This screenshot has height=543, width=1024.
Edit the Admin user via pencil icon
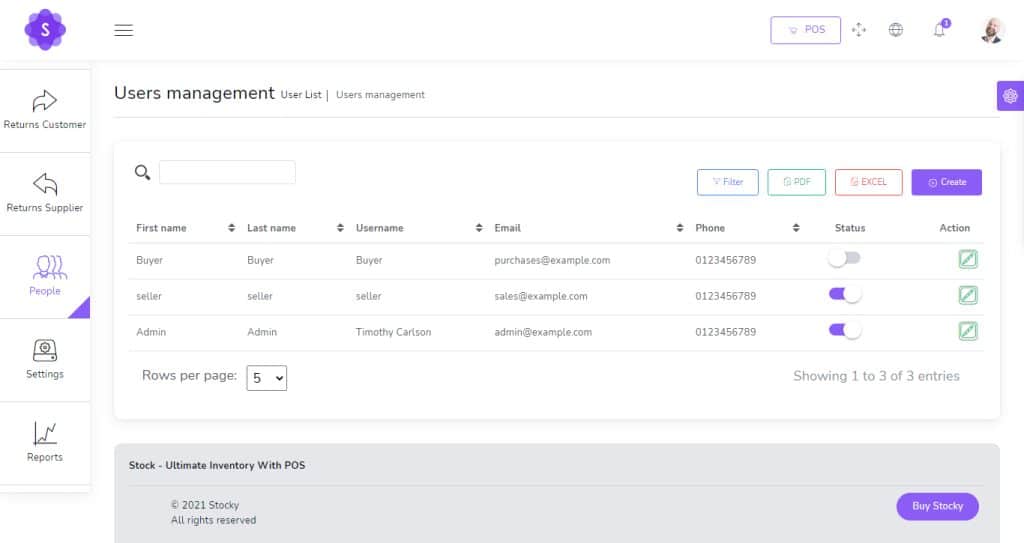click(967, 331)
